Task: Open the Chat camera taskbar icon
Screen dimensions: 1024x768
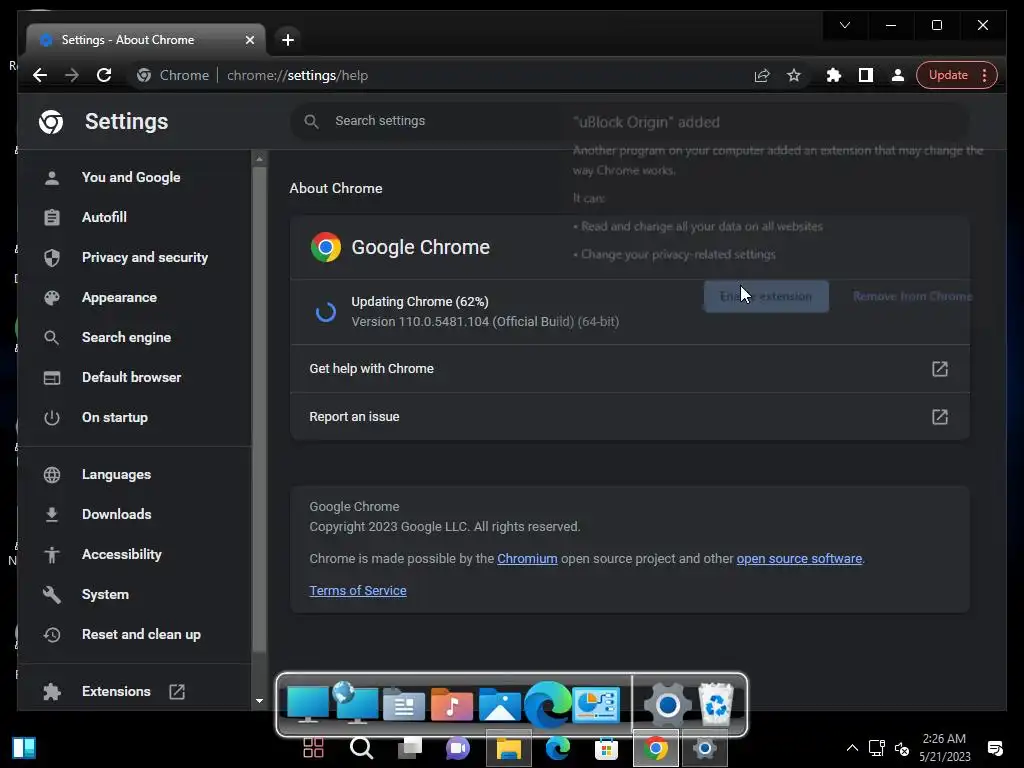Action: click(458, 748)
